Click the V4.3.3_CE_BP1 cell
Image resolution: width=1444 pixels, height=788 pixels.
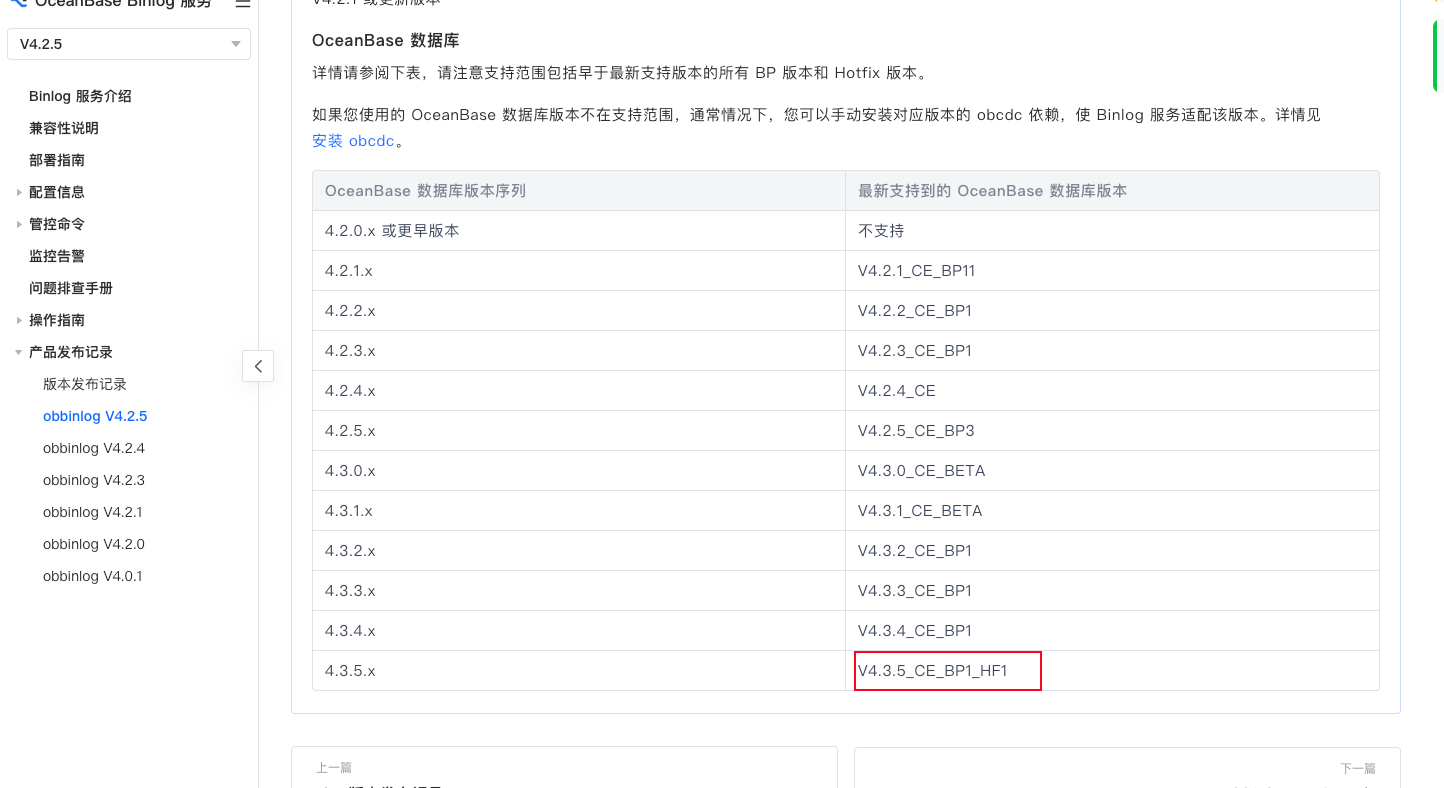1112,590
